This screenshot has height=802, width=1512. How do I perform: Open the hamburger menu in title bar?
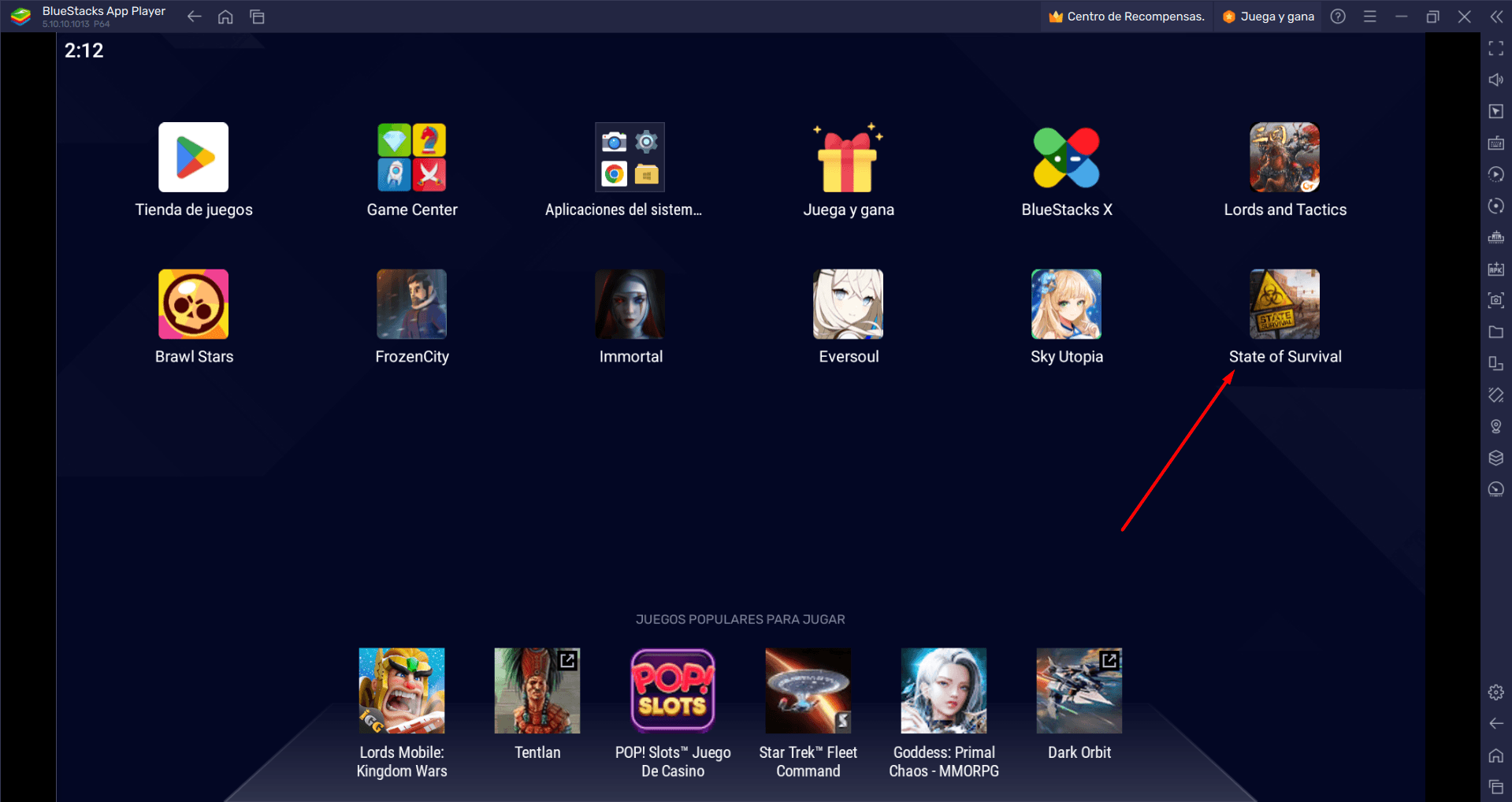1370,17
